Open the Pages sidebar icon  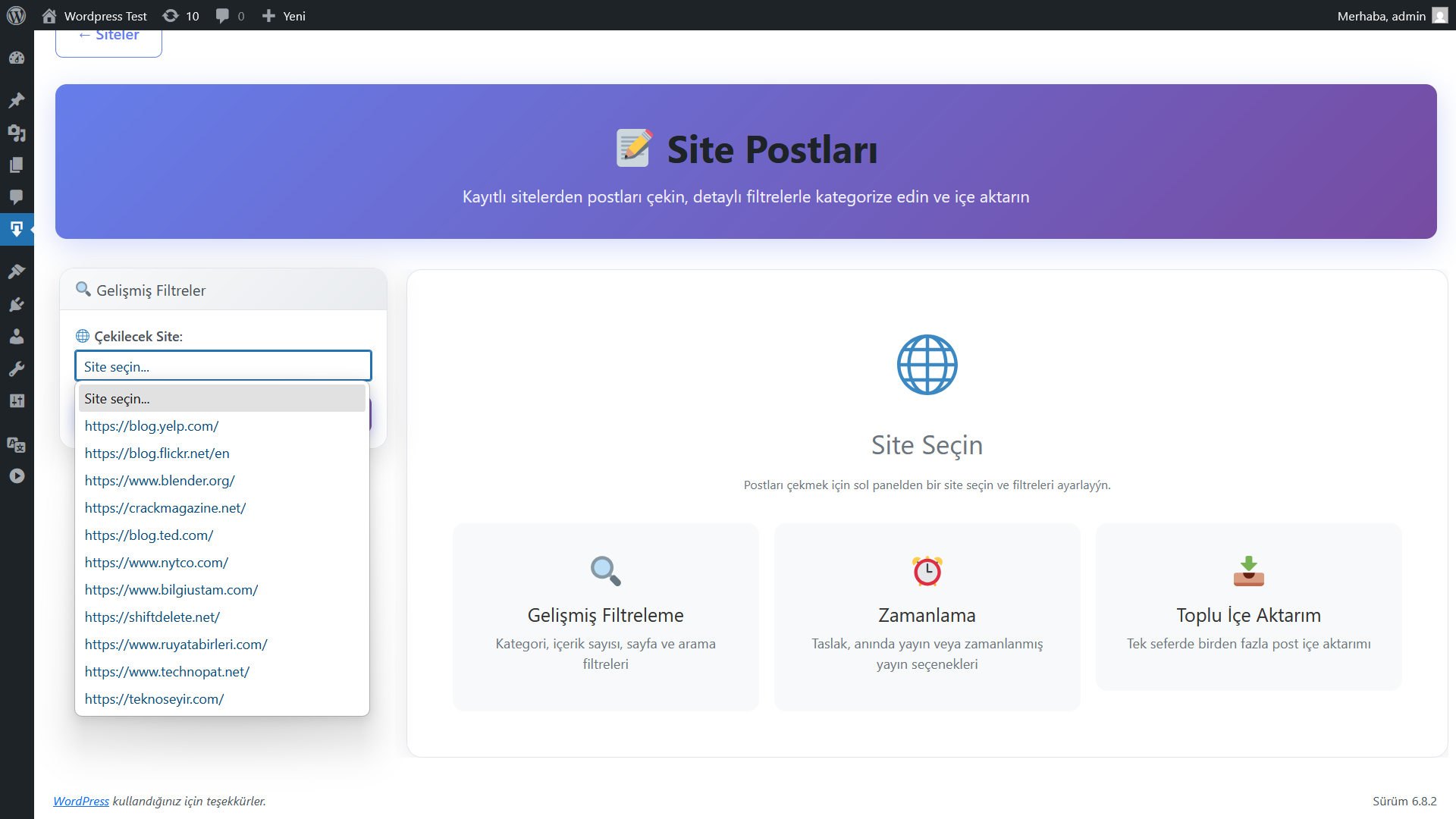(17, 165)
